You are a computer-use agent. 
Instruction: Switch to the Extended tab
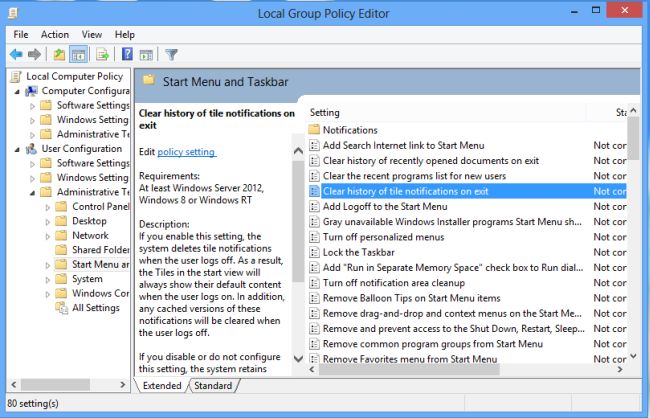point(162,386)
